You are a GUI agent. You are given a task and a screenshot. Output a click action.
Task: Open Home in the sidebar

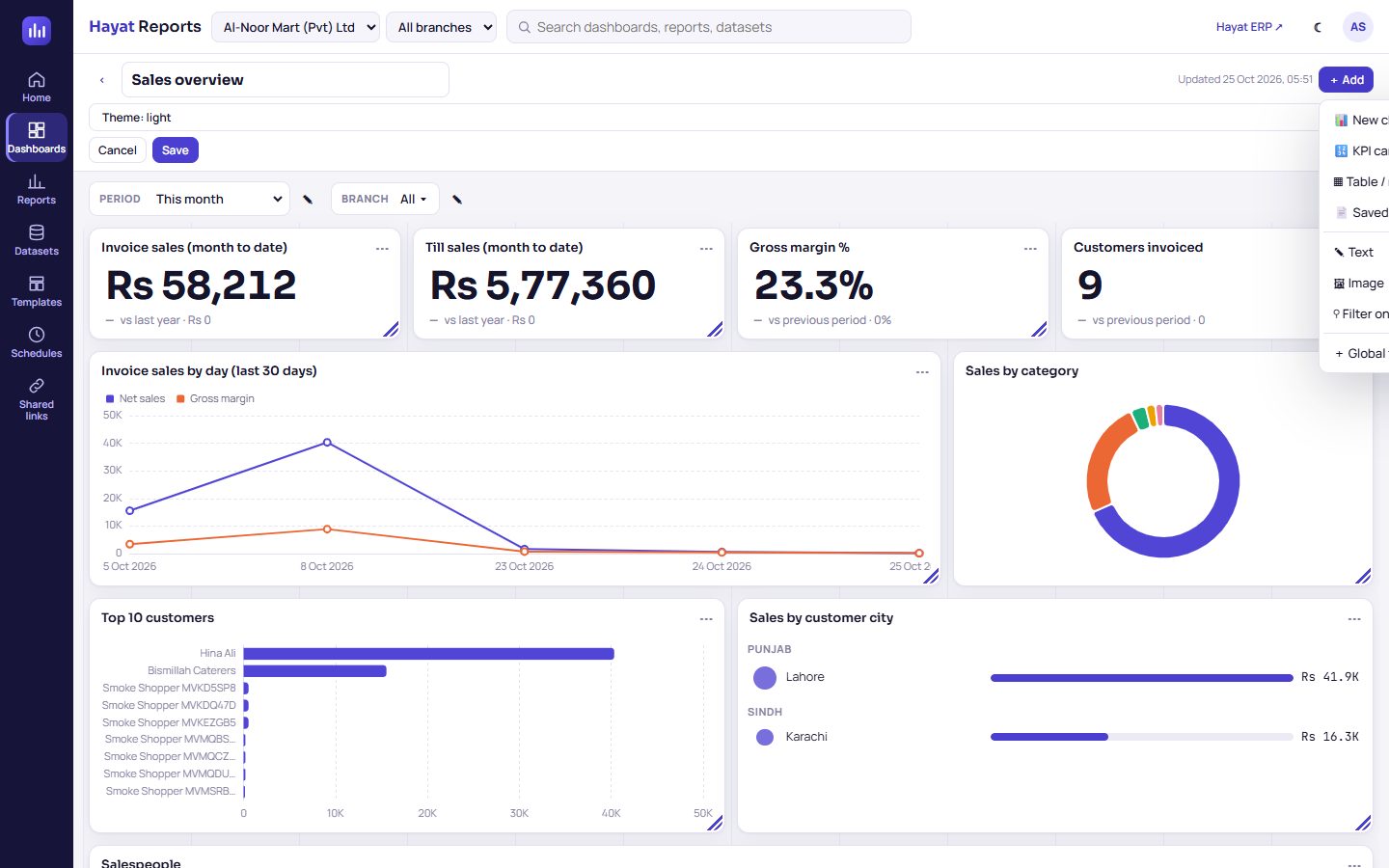[37, 87]
